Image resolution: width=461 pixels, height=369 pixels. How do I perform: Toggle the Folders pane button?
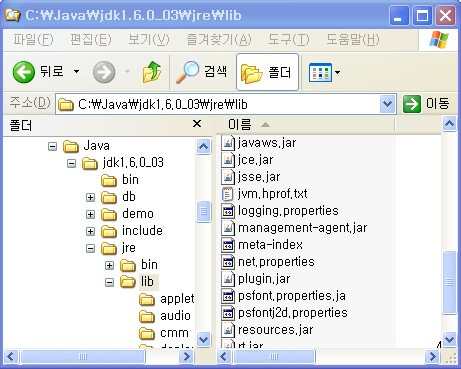[267, 72]
